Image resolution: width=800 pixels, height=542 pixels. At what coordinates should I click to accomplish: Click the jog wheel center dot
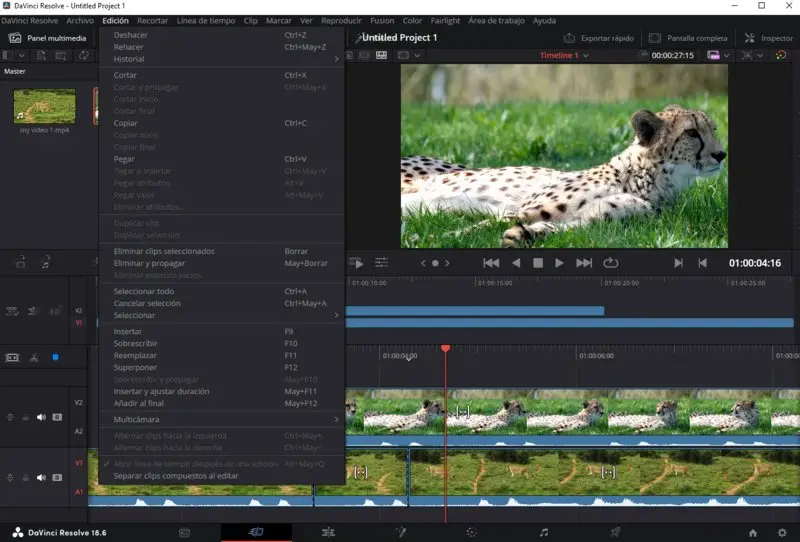pos(435,263)
